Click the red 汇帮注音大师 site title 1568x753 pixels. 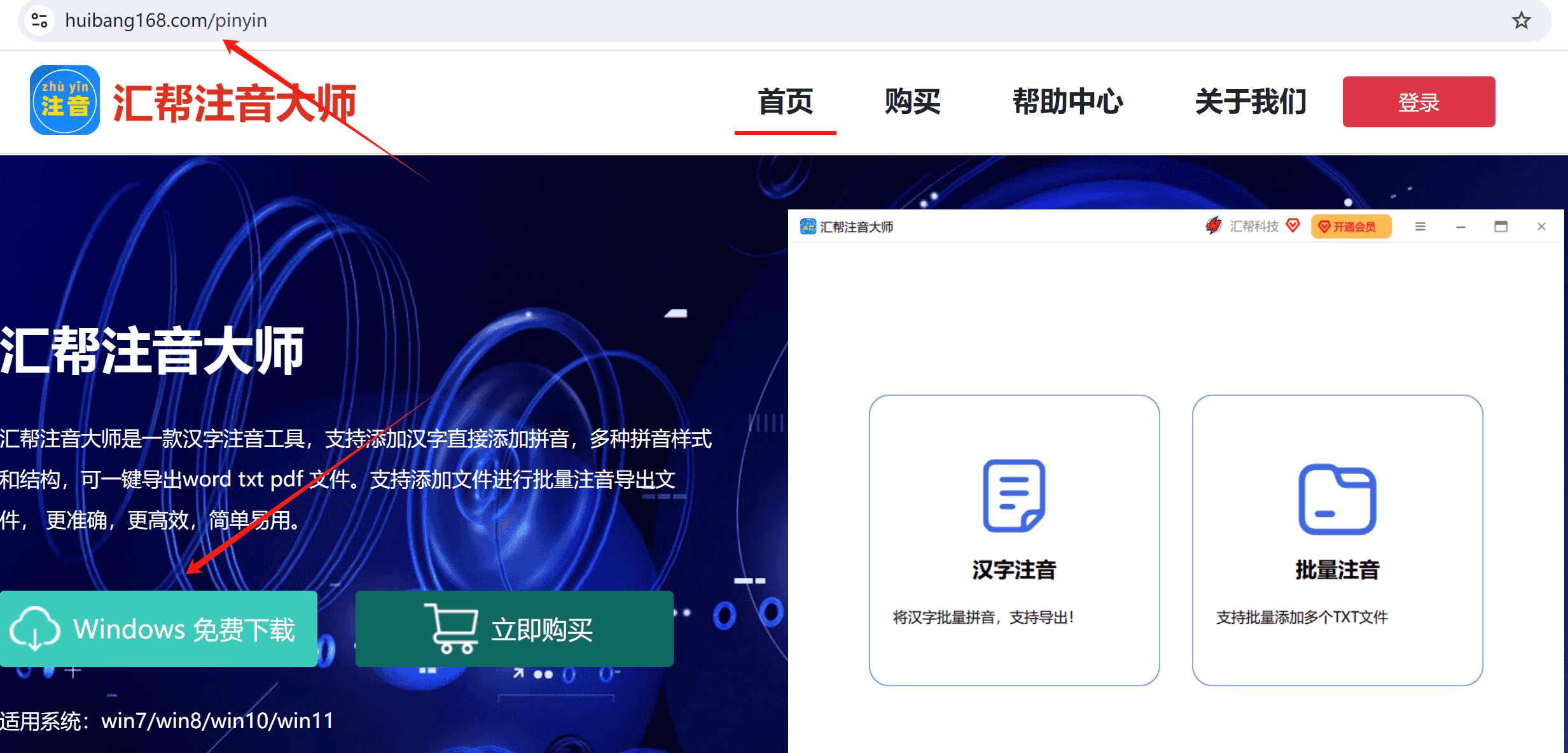[x=234, y=102]
